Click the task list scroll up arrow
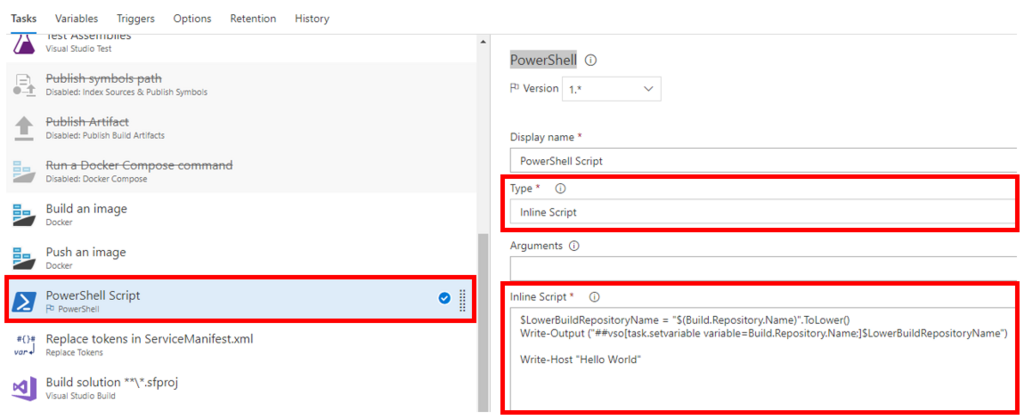Image resolution: width=1024 pixels, height=420 pixels. coord(483,43)
